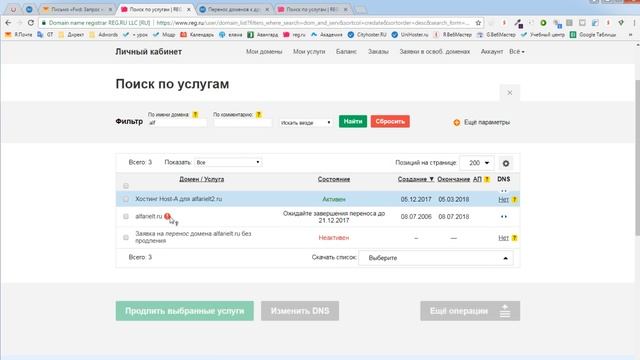Expand Всё menu in top navigation
Screen dimensions: 640x360
[517, 52]
